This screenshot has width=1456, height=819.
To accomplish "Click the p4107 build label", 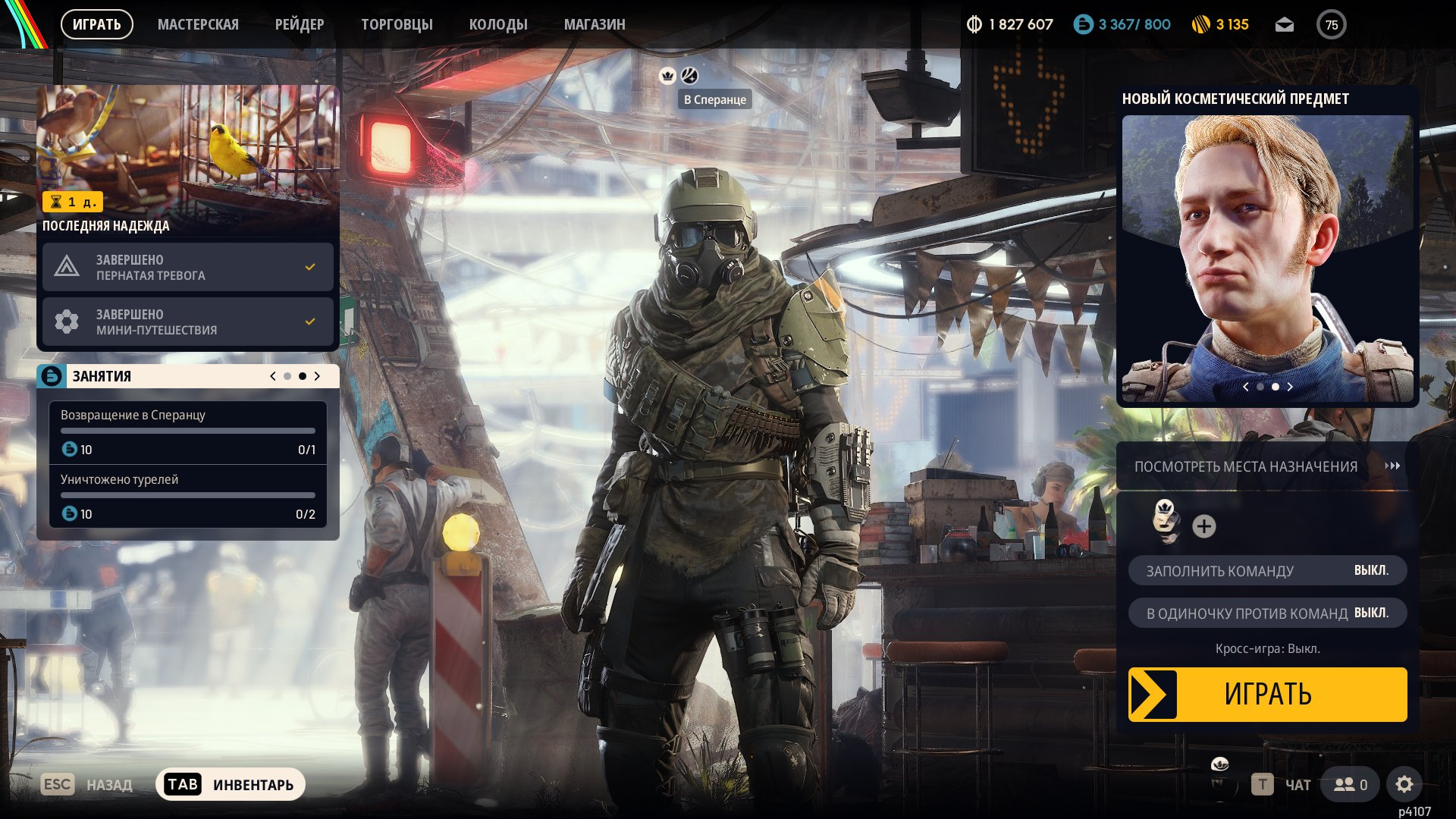I will coord(1414,811).
